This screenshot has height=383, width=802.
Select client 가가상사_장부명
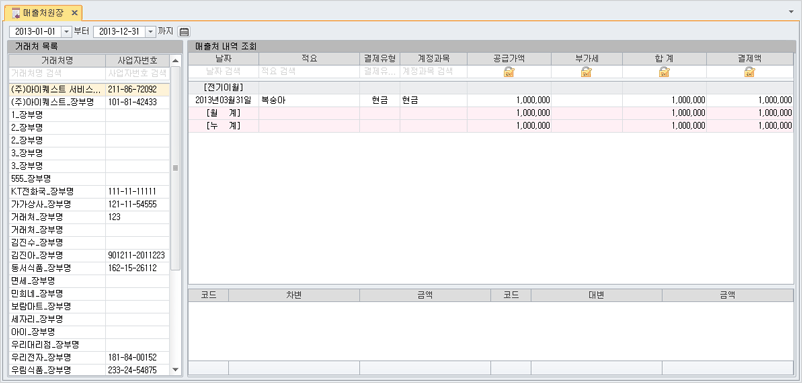click(x=89, y=205)
